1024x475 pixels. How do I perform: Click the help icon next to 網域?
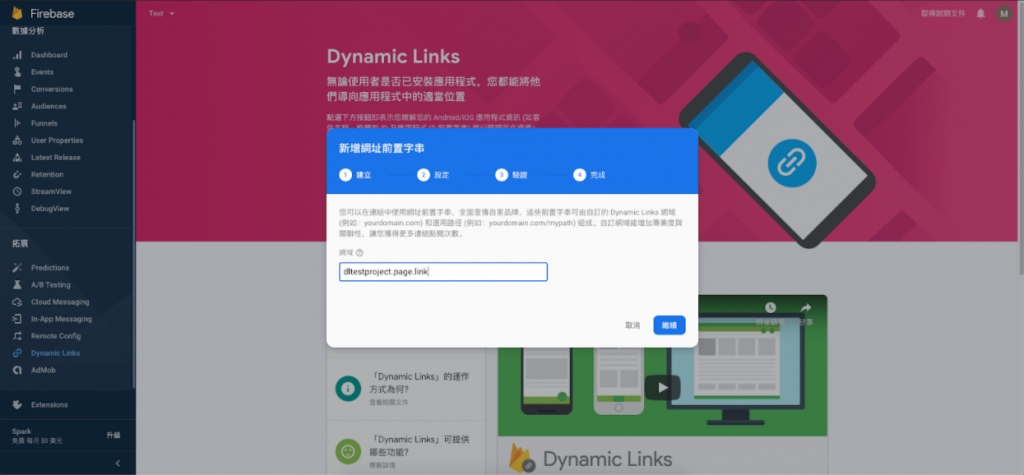(359, 253)
